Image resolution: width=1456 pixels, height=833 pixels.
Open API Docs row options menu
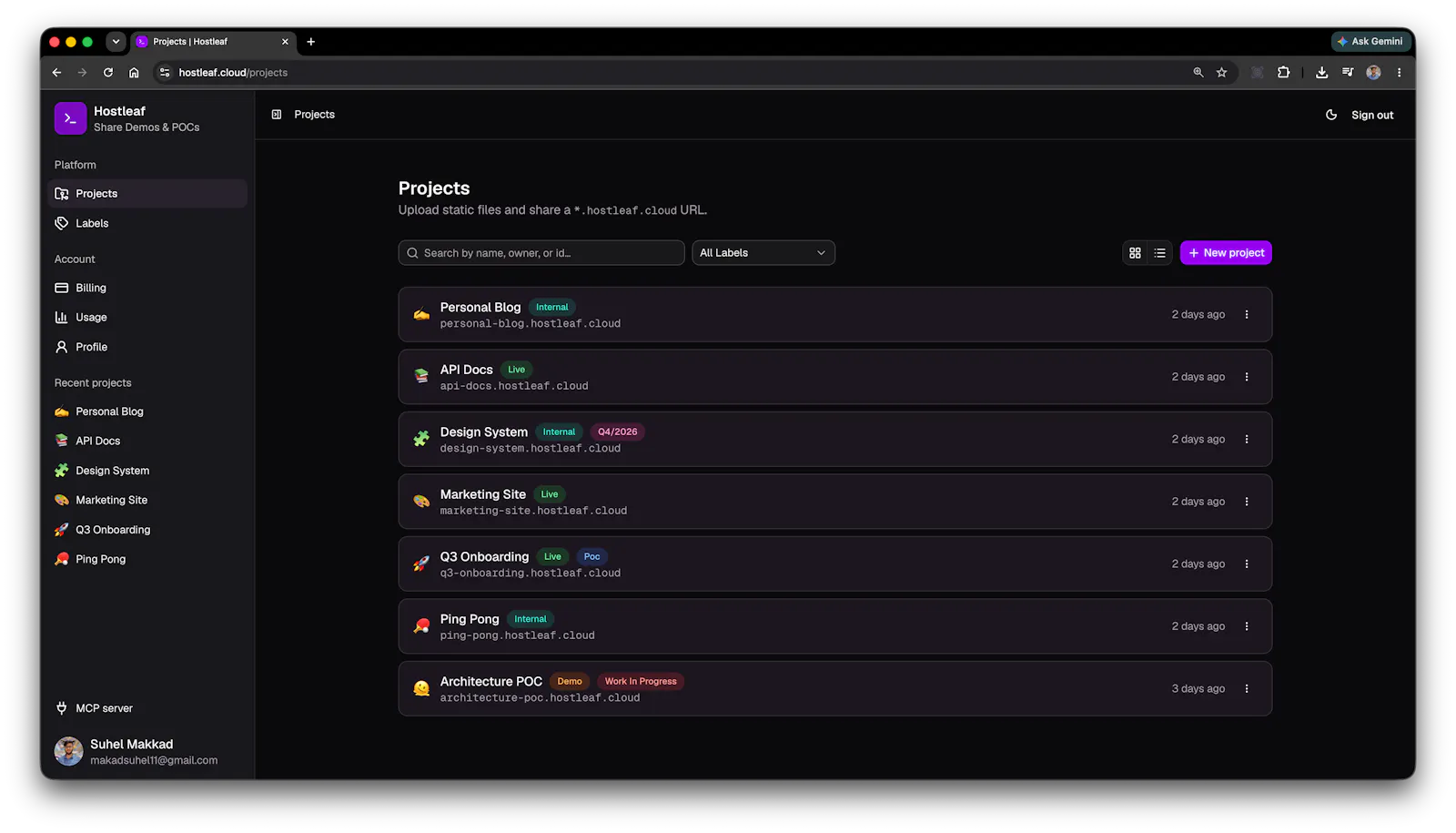point(1247,377)
